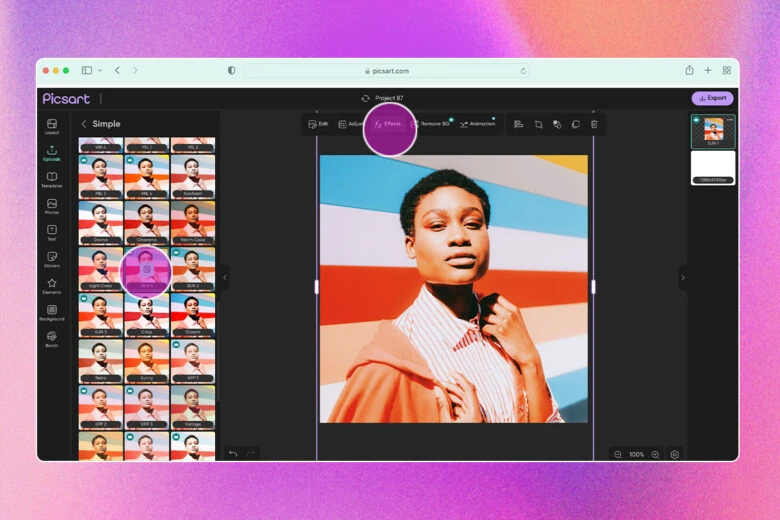Open the Batch tool

(52, 339)
